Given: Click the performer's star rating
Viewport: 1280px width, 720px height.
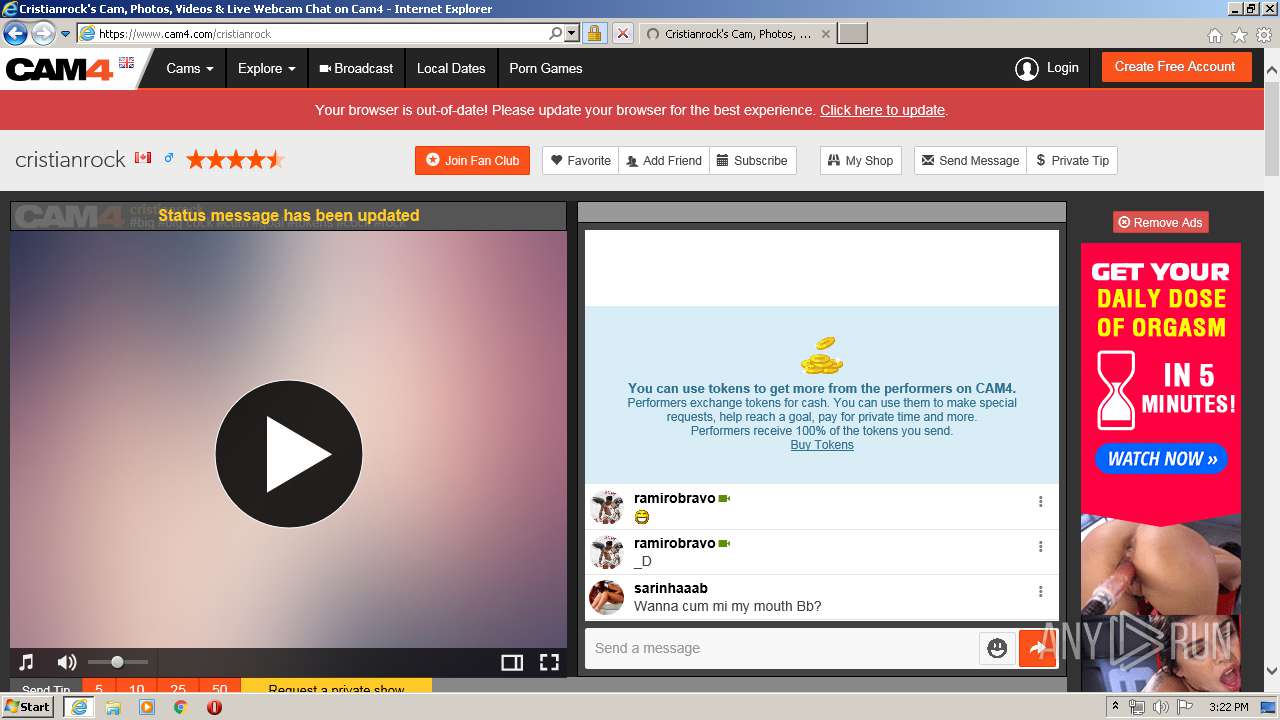Looking at the screenshot, I should pos(235,159).
